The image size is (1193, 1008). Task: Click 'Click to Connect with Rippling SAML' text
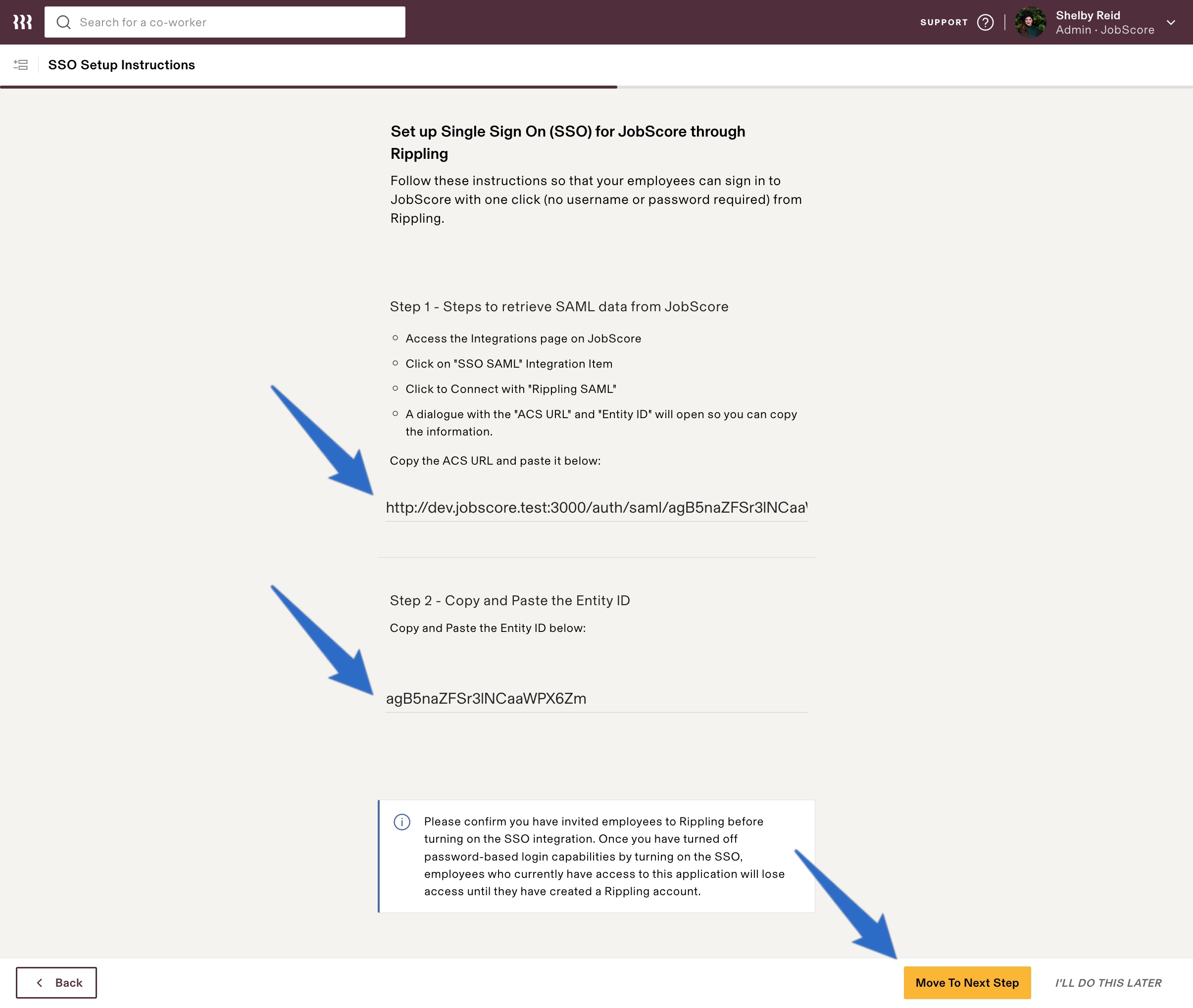[510, 388]
